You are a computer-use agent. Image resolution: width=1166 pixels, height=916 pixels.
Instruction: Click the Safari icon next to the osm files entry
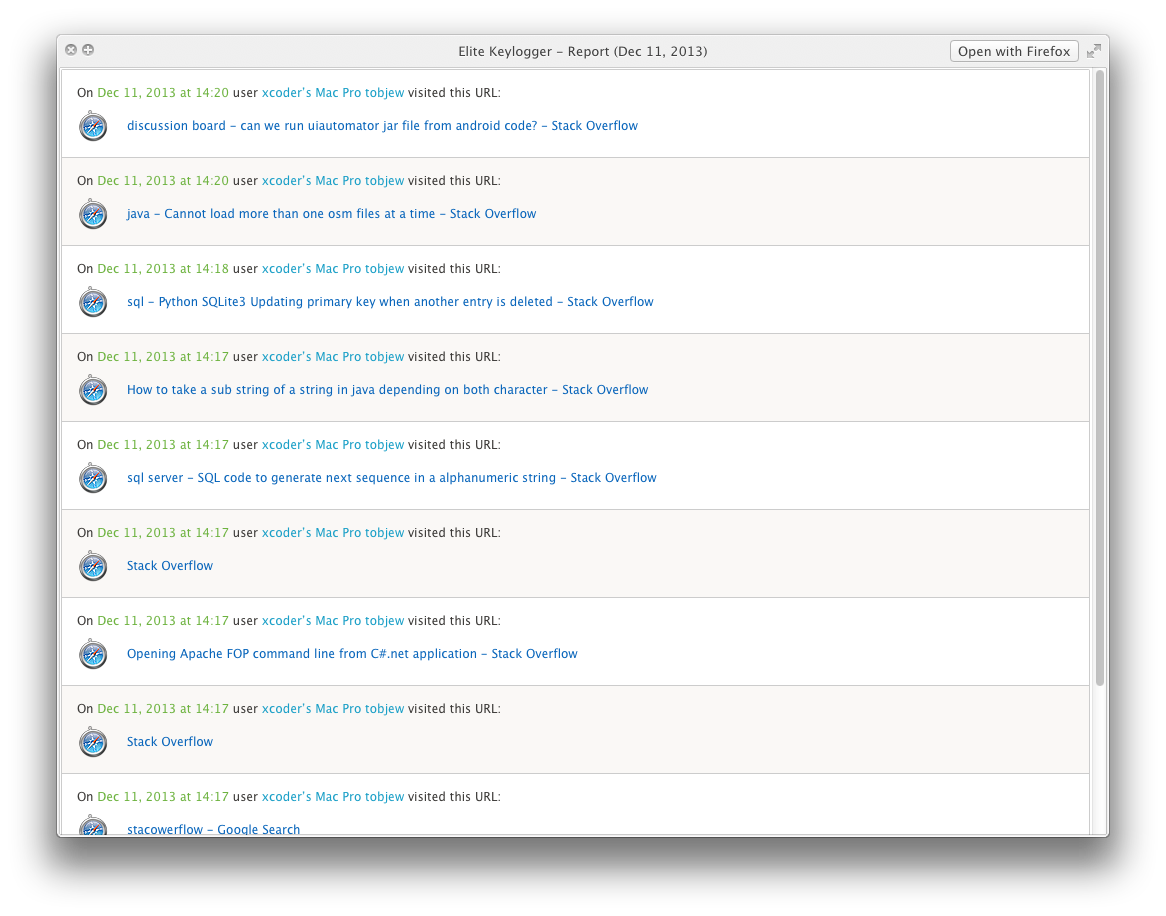tap(93, 214)
